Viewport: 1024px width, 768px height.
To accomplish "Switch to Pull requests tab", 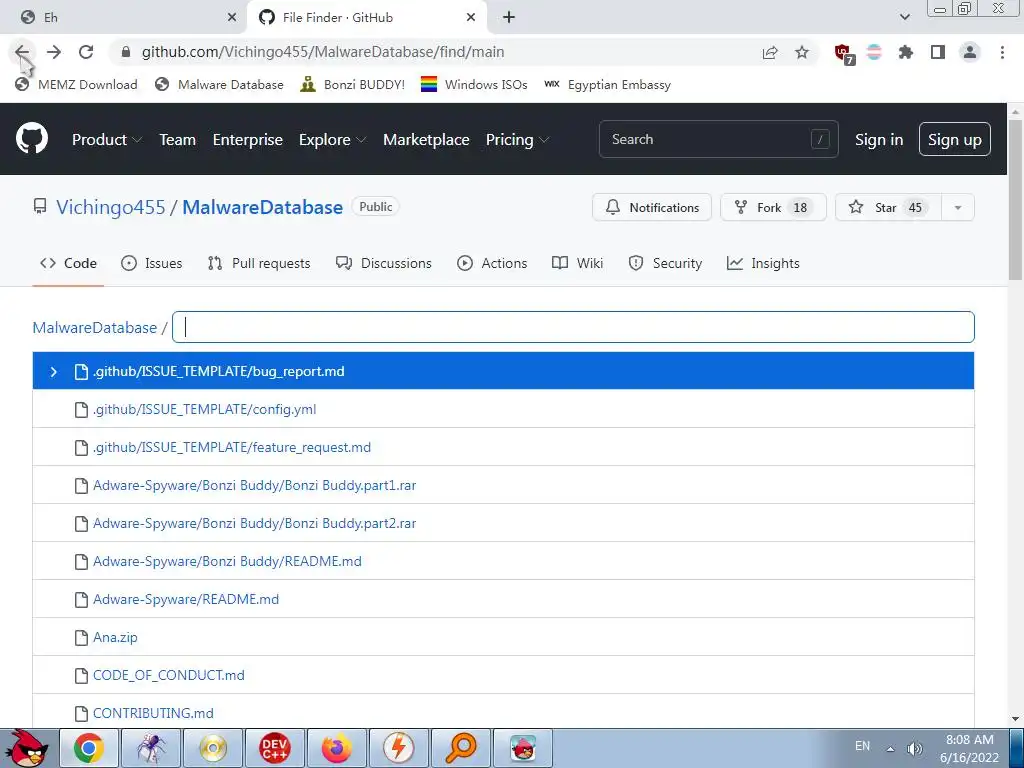I will 259,263.
